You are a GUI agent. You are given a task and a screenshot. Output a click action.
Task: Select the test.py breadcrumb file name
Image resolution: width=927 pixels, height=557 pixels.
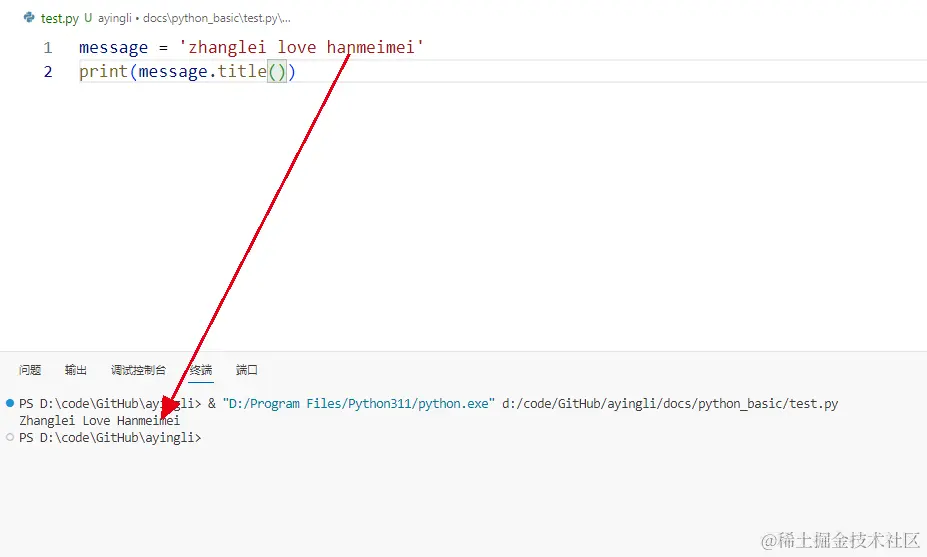tap(60, 18)
